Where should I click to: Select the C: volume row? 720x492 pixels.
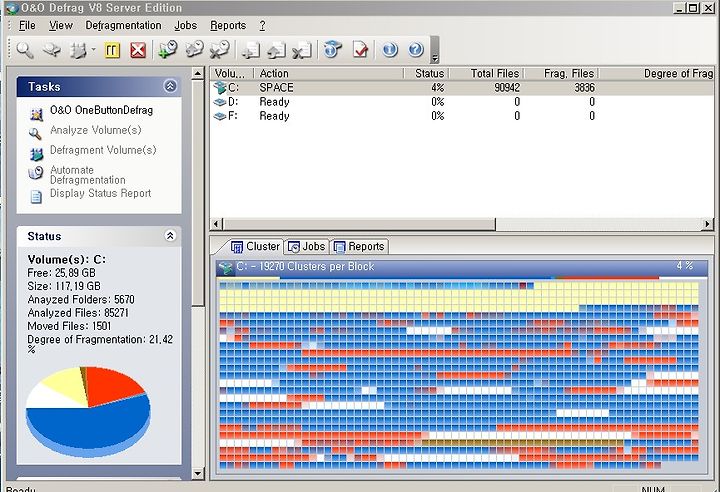[x=462, y=88]
